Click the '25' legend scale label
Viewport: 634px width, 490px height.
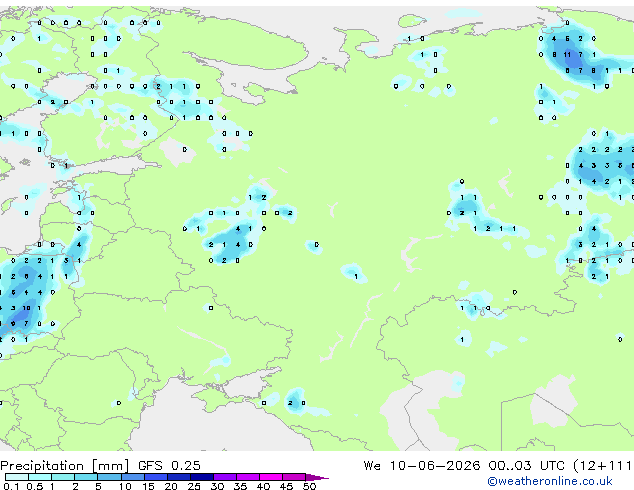coord(194,486)
